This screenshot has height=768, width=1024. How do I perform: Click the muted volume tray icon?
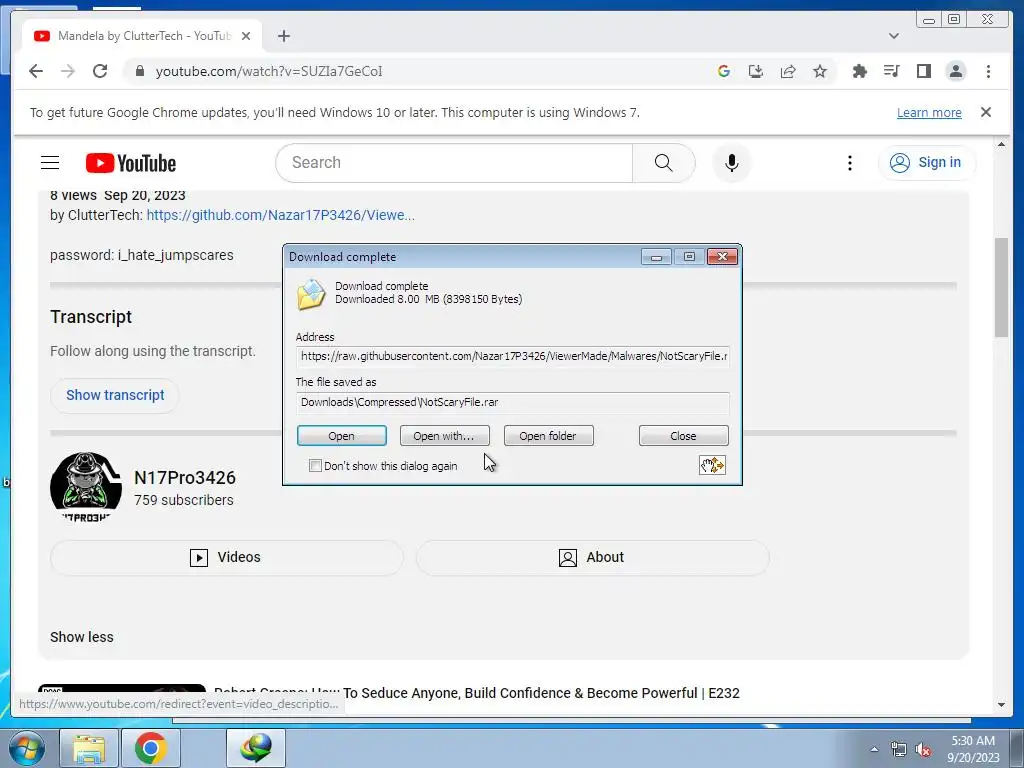point(923,750)
